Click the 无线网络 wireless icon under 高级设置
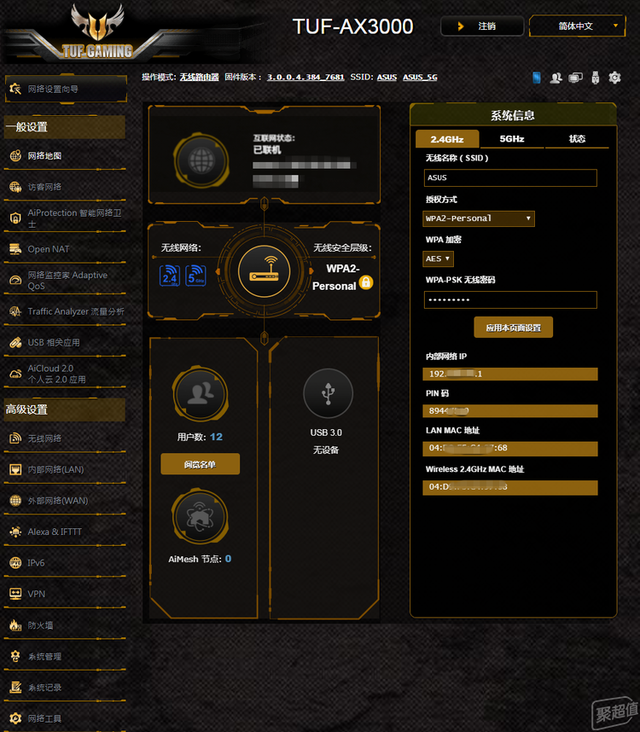 (x=15, y=438)
